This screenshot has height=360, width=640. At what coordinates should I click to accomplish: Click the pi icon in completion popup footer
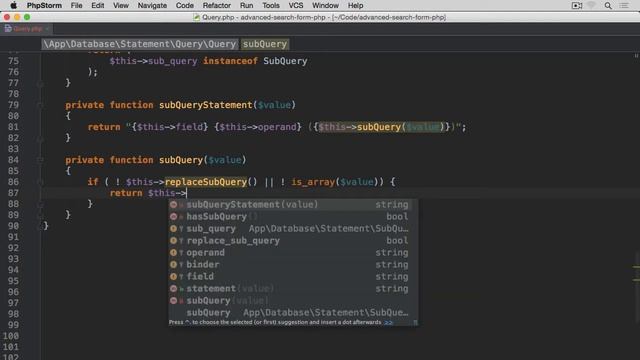pos(415,322)
